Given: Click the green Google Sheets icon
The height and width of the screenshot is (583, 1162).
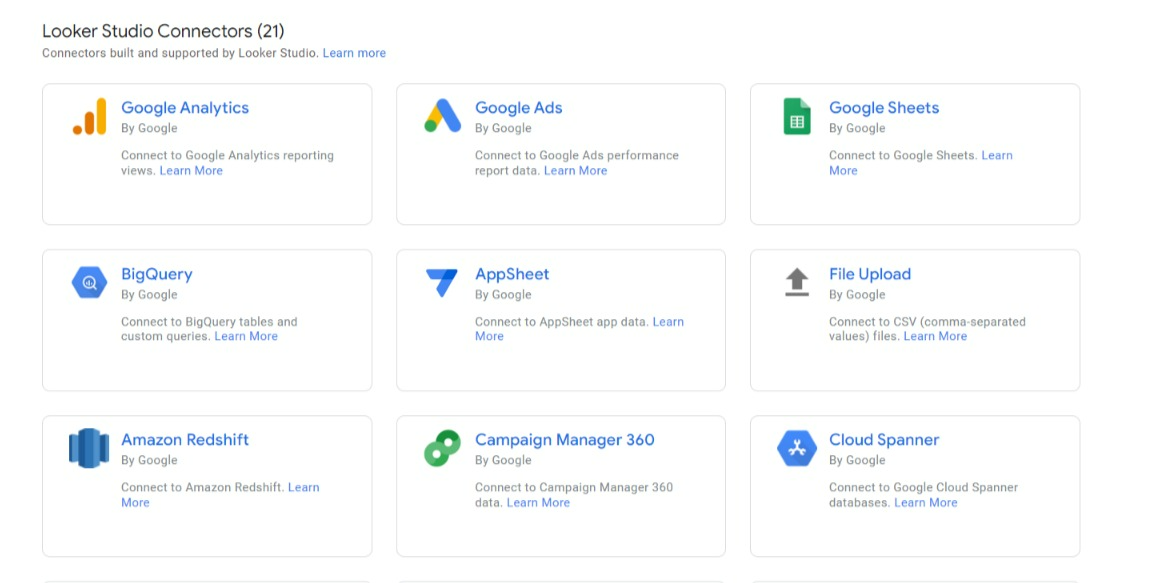Looking at the screenshot, I should pos(796,117).
